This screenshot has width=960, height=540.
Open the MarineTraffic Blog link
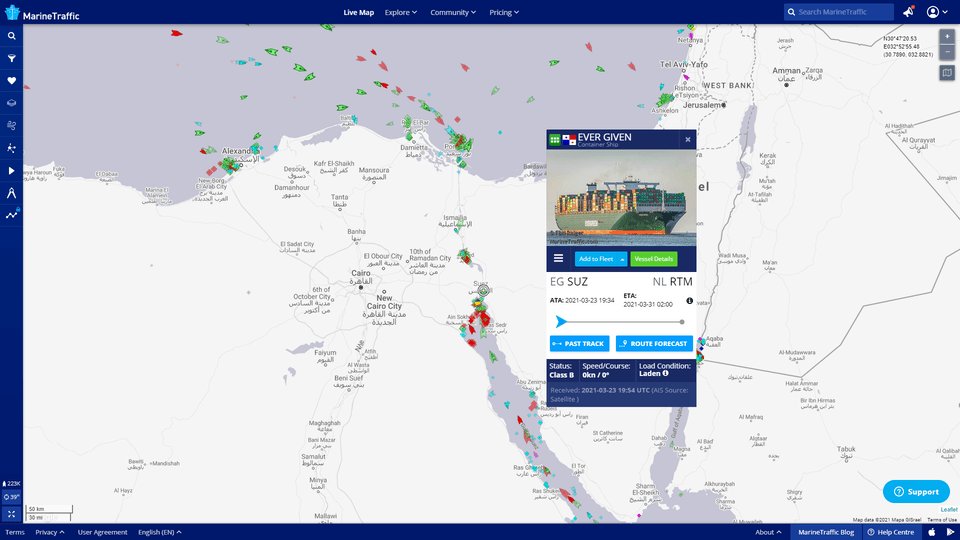pos(826,532)
